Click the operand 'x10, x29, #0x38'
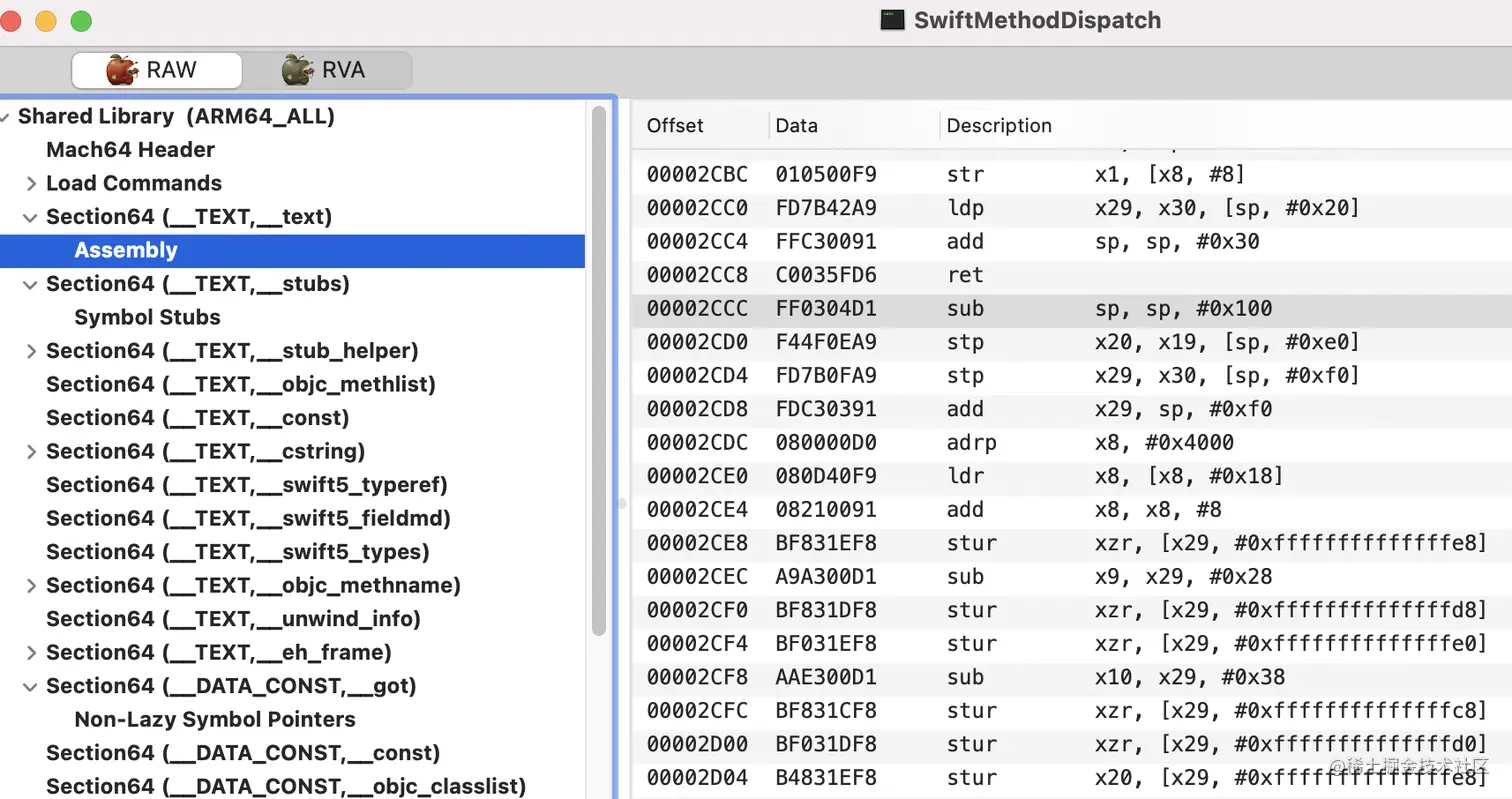The height and width of the screenshot is (799, 1512). coord(1190,678)
